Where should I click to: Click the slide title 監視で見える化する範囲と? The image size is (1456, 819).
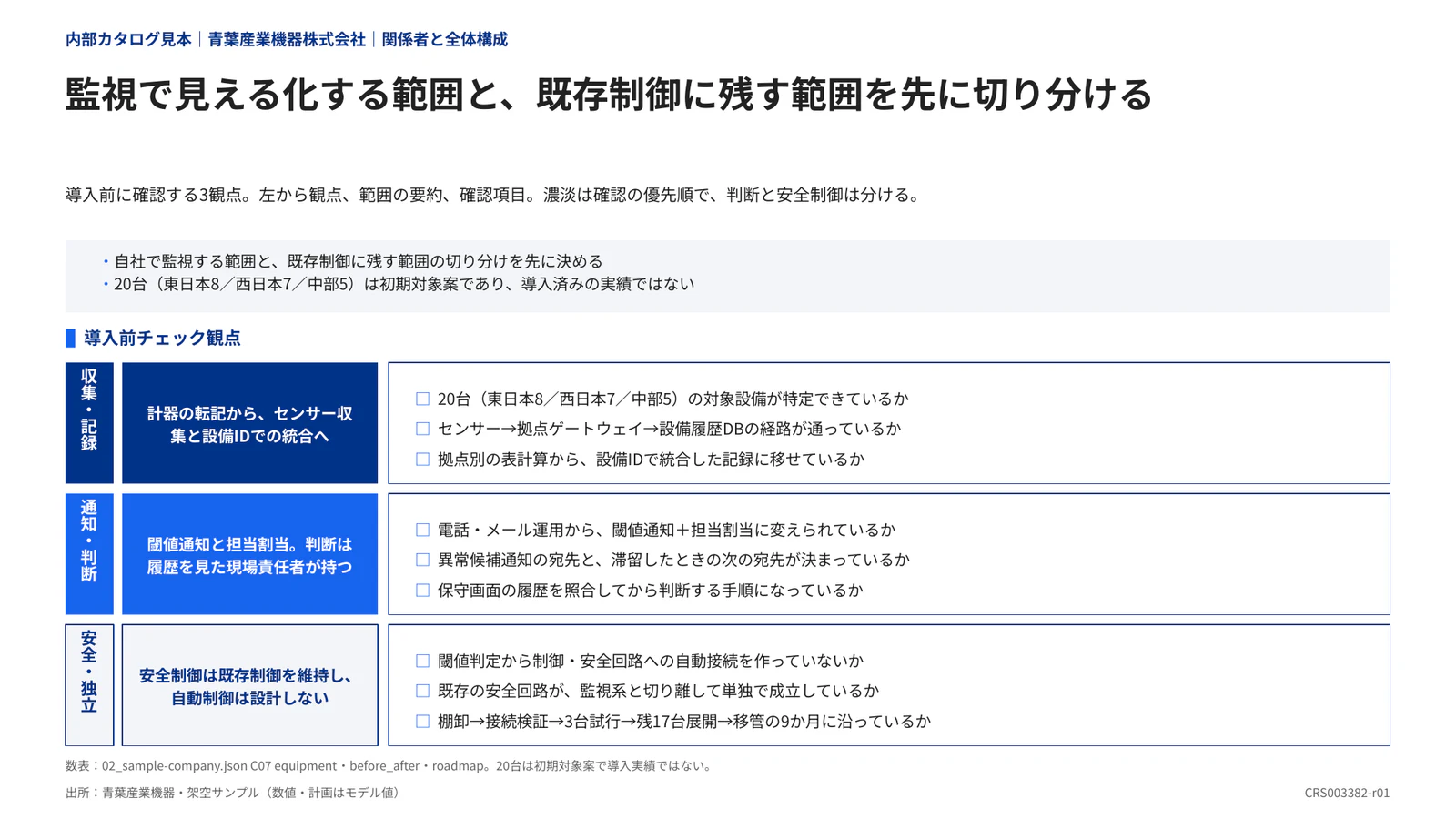tap(609, 94)
